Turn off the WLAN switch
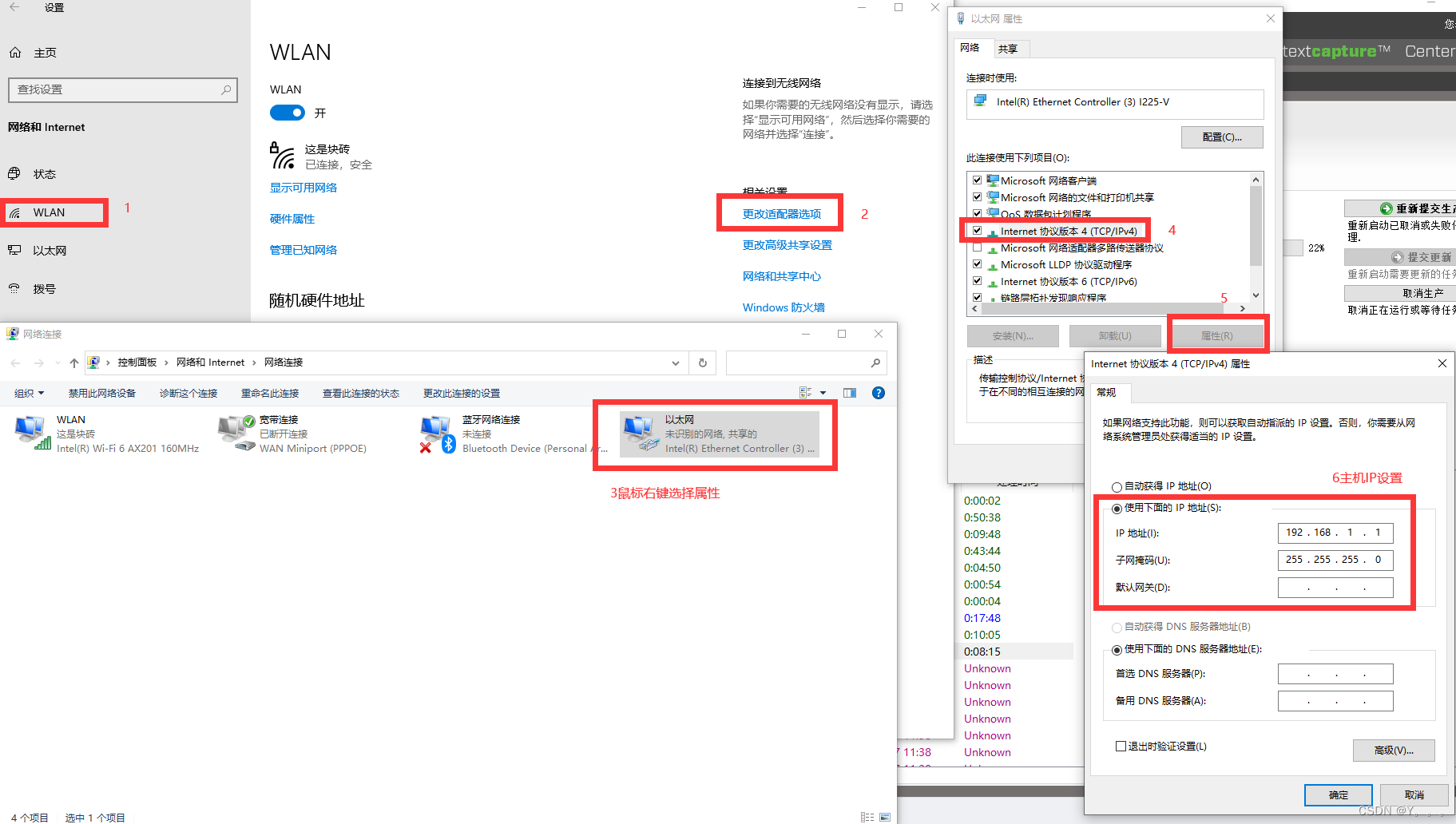Viewport: 1456px width, 824px height. (287, 113)
